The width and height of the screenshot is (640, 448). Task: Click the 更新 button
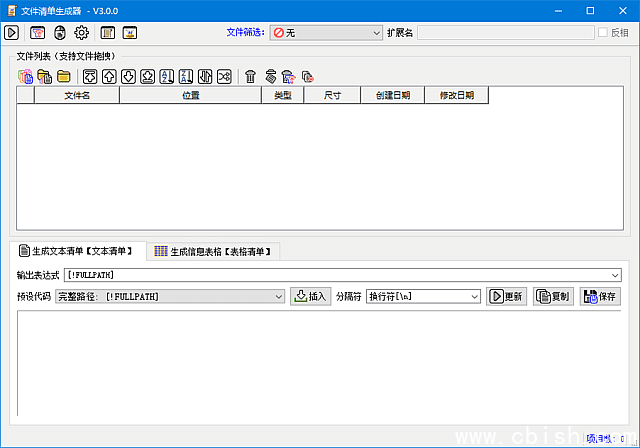506,296
